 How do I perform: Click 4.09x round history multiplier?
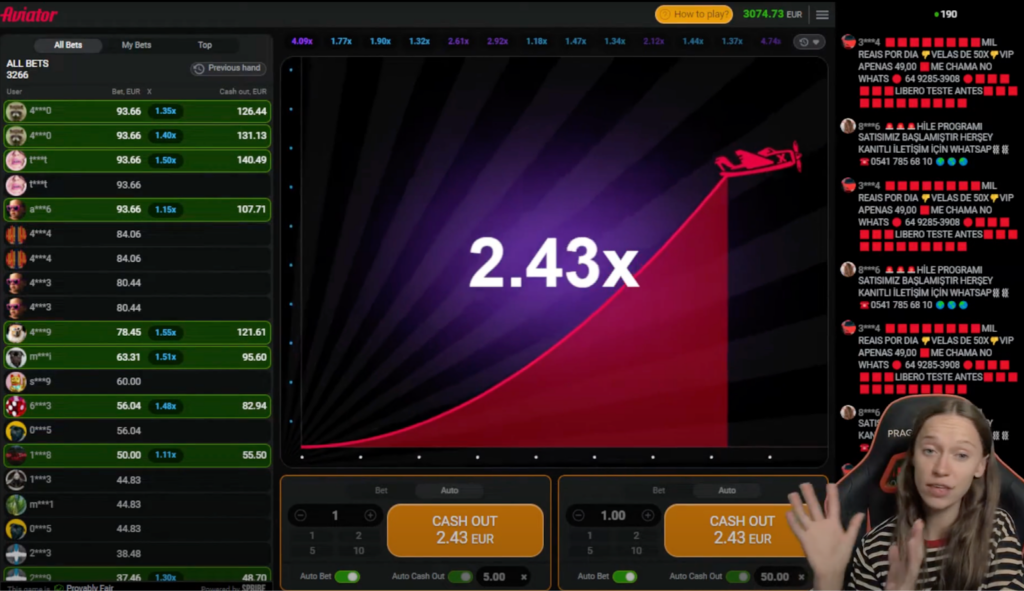click(x=302, y=41)
